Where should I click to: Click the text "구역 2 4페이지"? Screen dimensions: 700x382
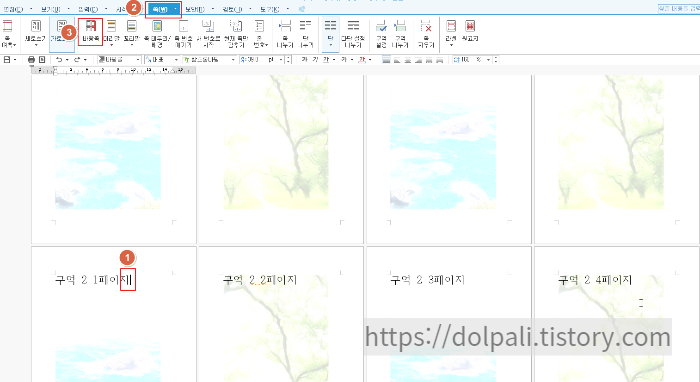(595, 280)
